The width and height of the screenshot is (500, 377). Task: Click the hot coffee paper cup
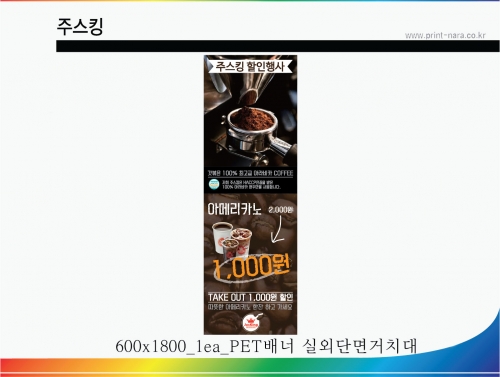[x=221, y=237]
